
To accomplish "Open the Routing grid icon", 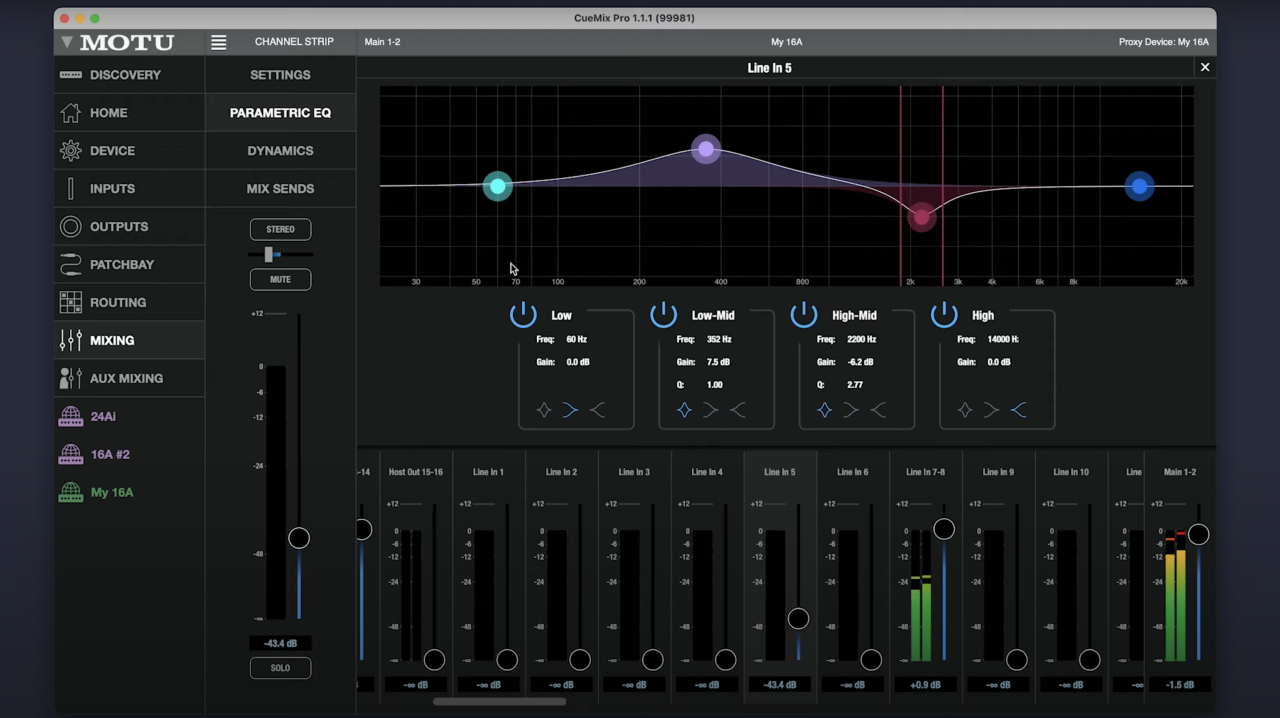I will 71,303.
